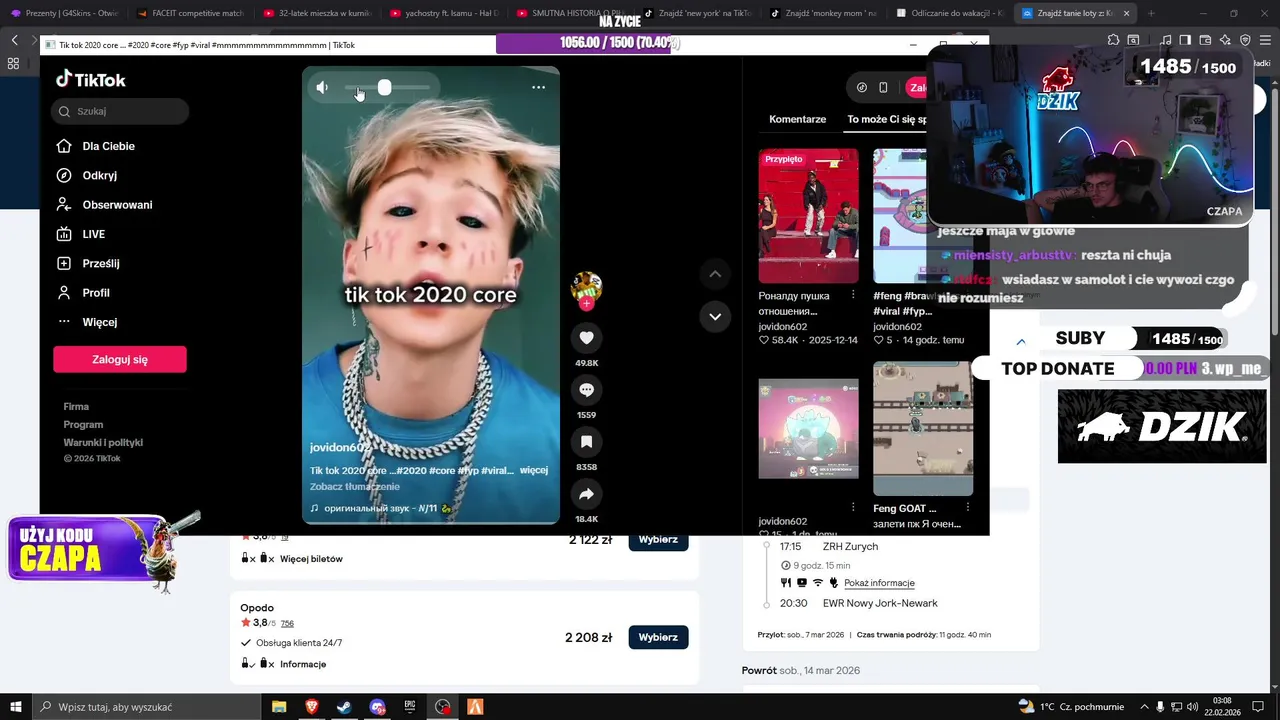Image resolution: width=1280 pixels, height=720 pixels.
Task: Follow jovidon602 via the avatar plus
Action: click(587, 303)
